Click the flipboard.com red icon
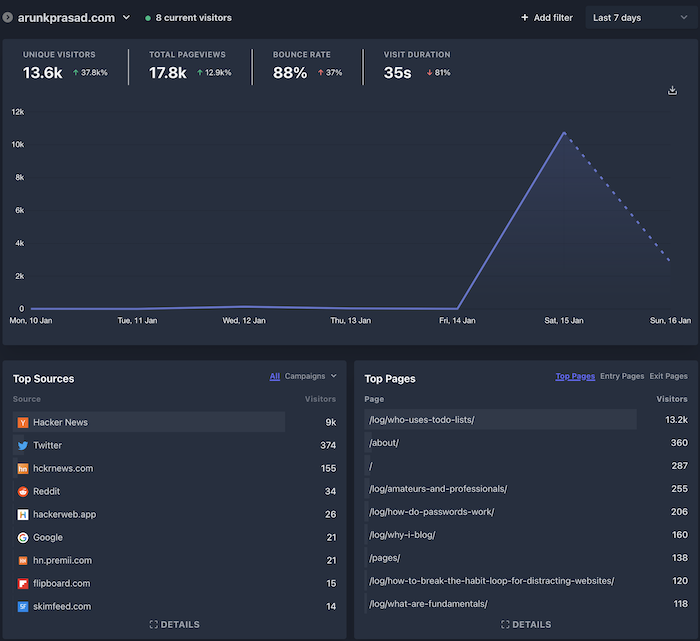Viewport: 700px width, 641px height. [23, 583]
